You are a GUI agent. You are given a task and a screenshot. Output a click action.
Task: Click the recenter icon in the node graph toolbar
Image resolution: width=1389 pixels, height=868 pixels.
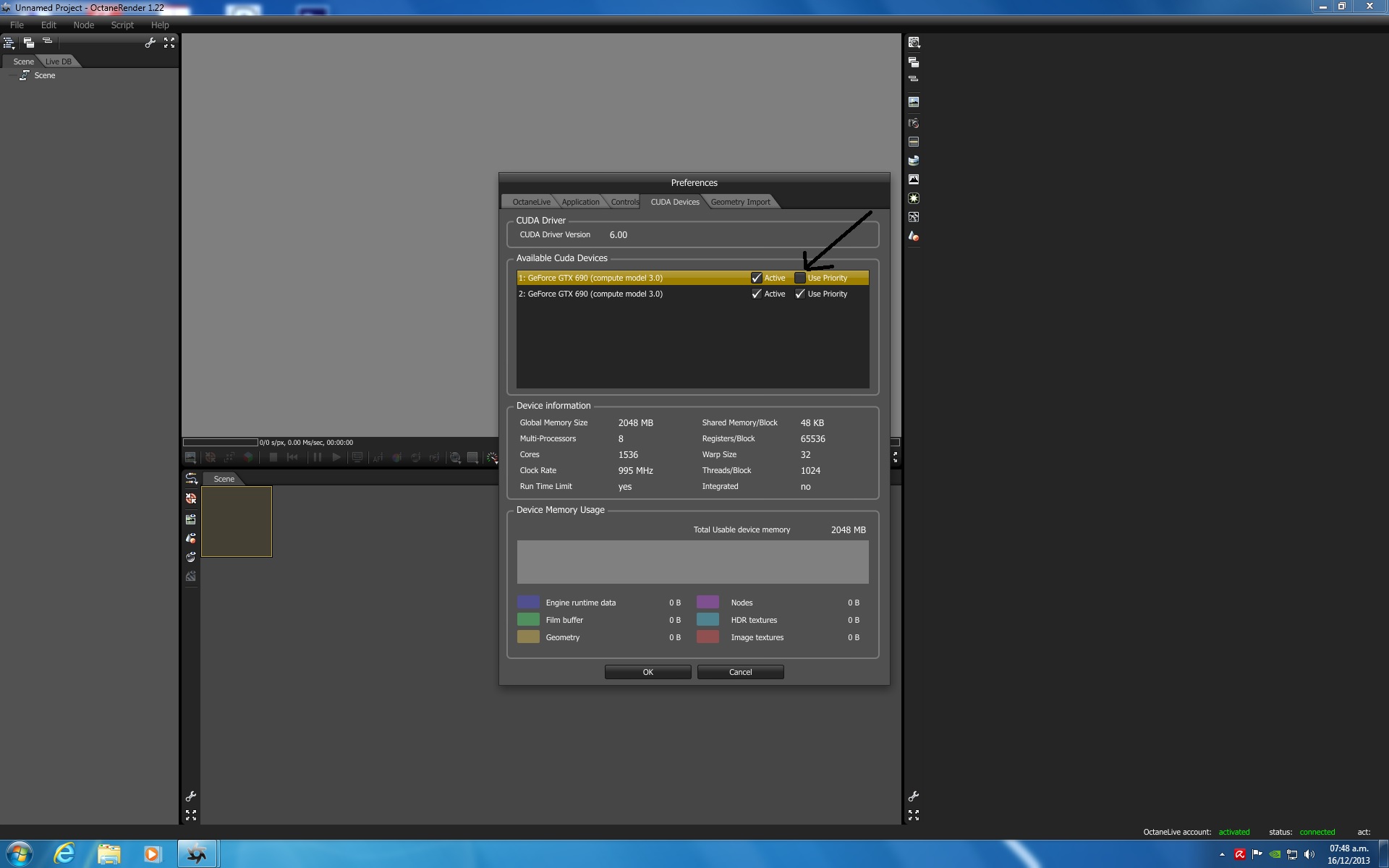(x=191, y=498)
